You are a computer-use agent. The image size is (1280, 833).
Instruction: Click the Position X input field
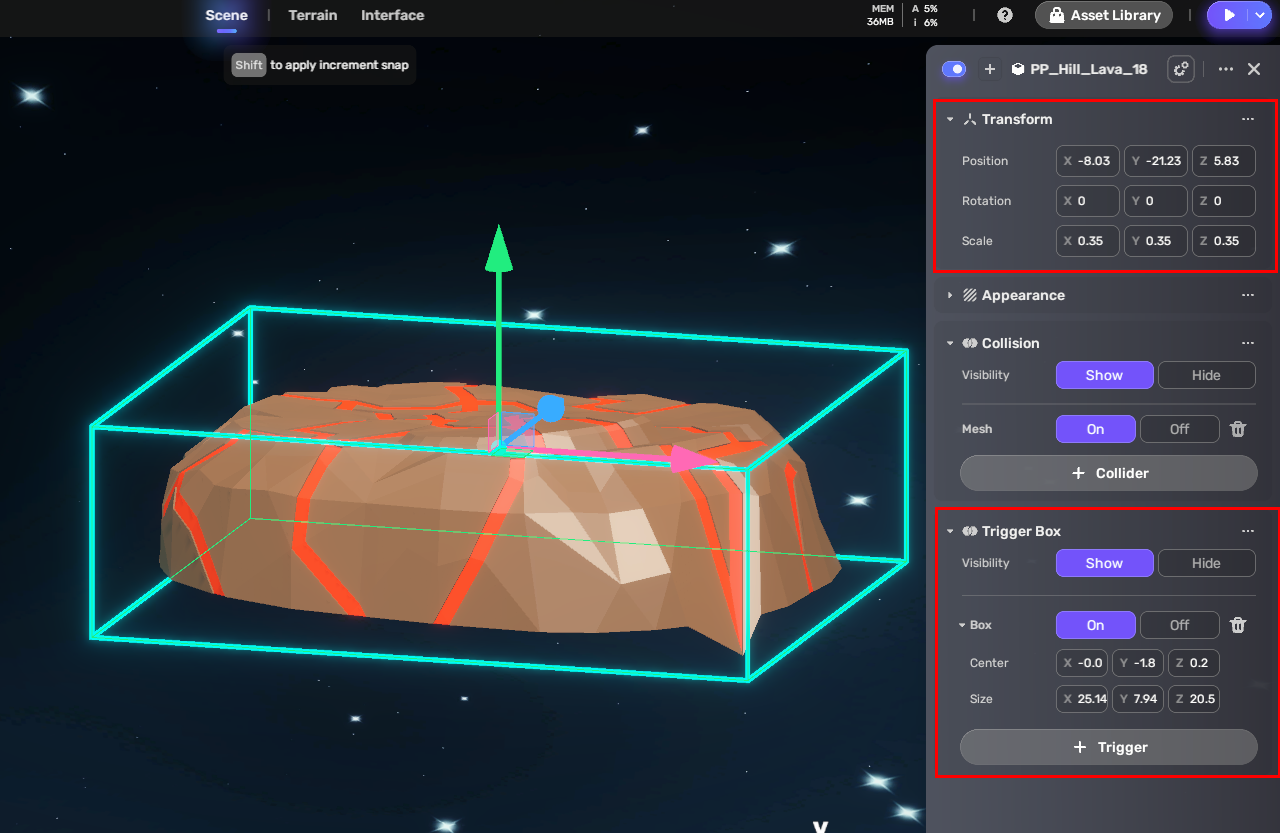pos(1088,161)
